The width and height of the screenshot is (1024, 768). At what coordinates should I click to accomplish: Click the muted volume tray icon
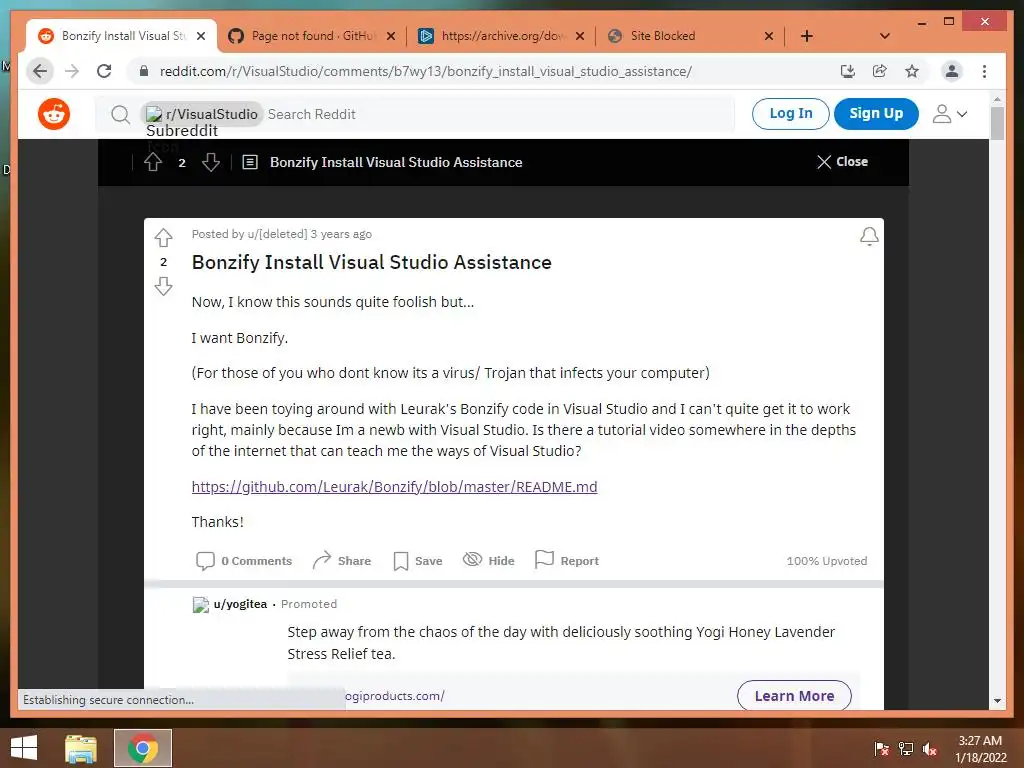coord(930,749)
